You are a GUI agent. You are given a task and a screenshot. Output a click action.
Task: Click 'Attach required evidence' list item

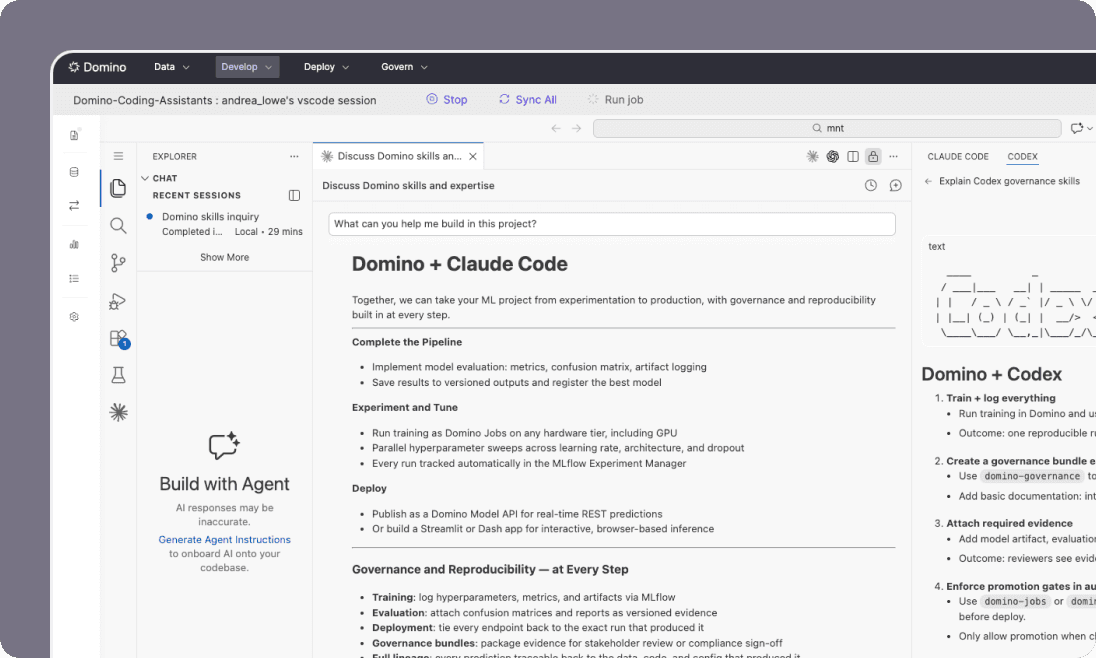point(1009,523)
